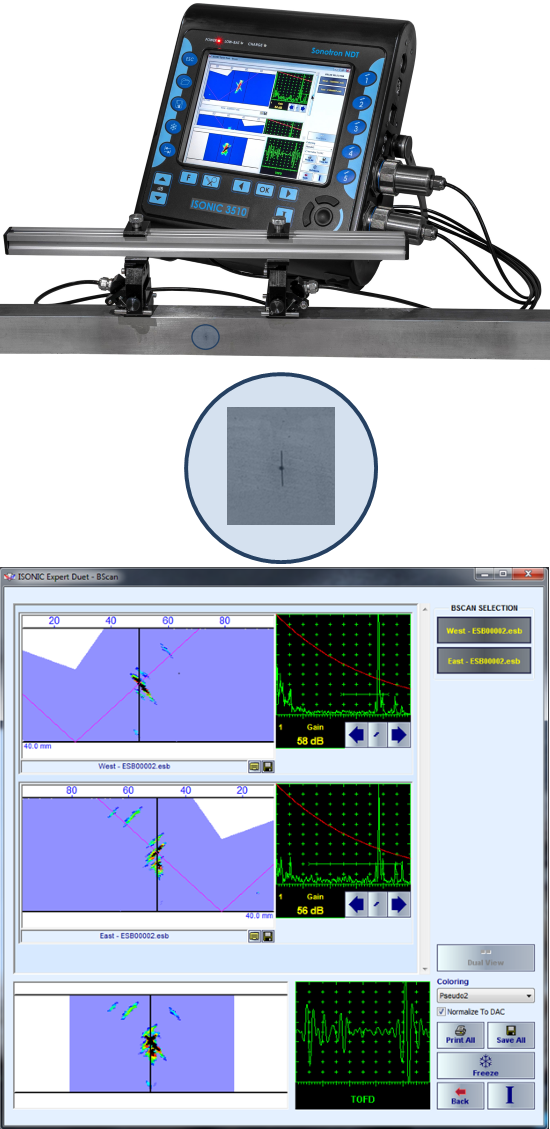The width and height of the screenshot is (550, 1129).
Task: Open comment icon next to West ESB00002.esb
Action: [x=254, y=767]
